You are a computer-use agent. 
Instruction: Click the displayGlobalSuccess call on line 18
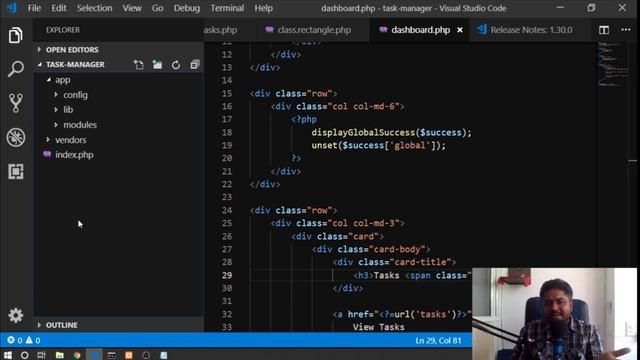pyautogui.click(x=391, y=132)
